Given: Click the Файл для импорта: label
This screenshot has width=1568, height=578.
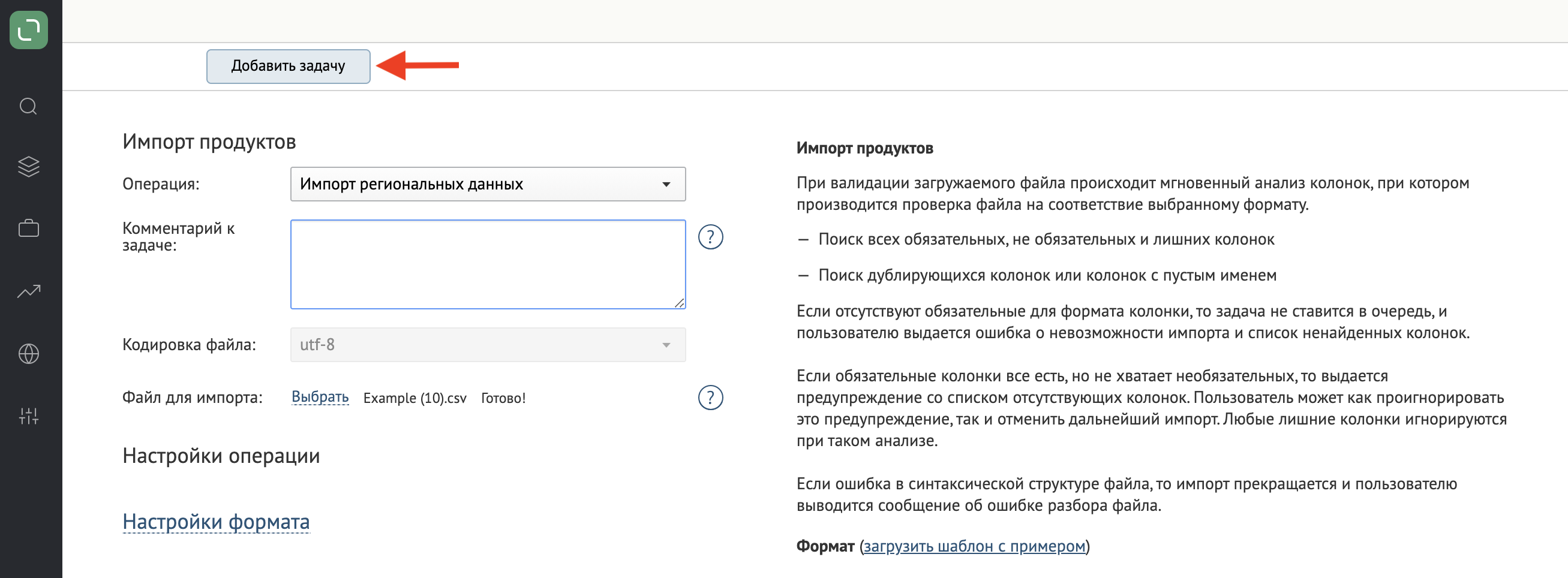Looking at the screenshot, I should tap(193, 398).
